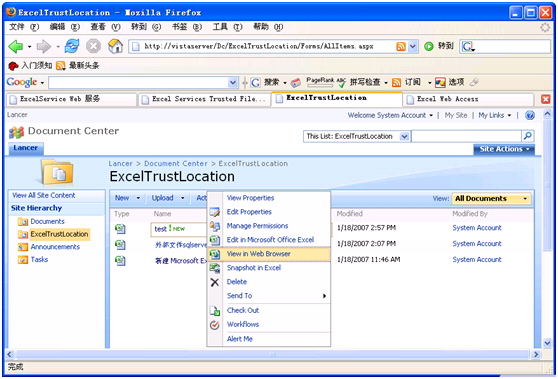Click the spell check ABC icon
Screen dimensions: 558x379
click(341, 82)
